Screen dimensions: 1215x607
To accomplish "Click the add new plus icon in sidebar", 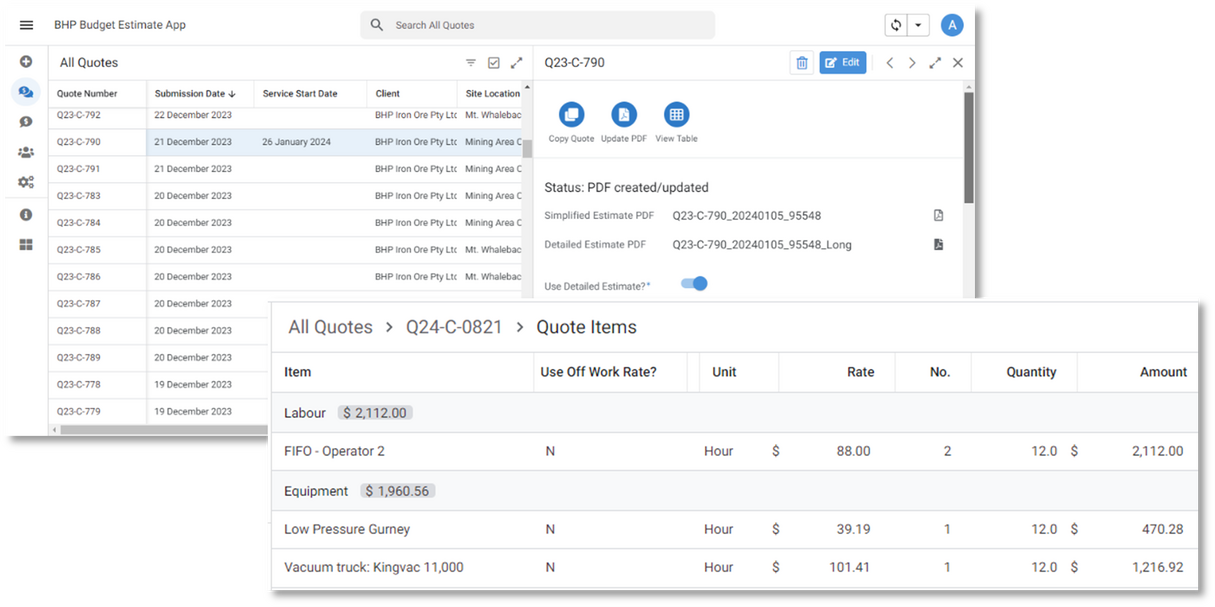I will pos(26,62).
